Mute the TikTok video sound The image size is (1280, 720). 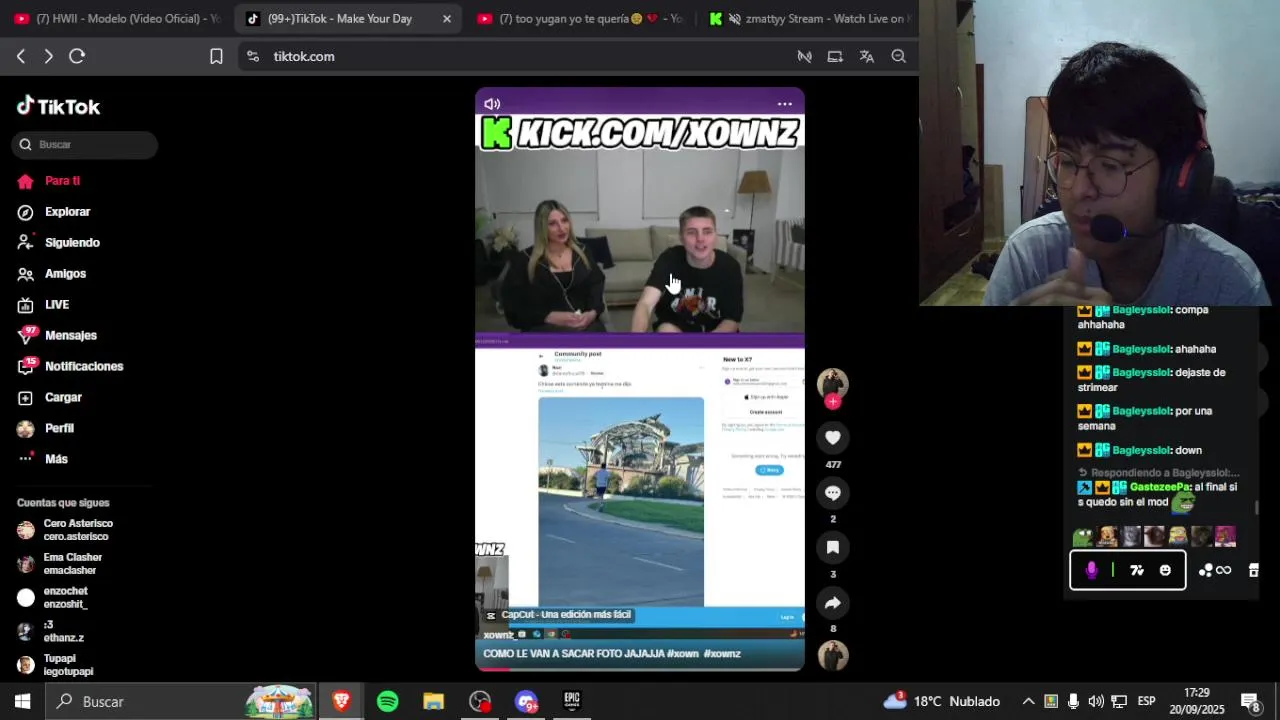coord(492,104)
